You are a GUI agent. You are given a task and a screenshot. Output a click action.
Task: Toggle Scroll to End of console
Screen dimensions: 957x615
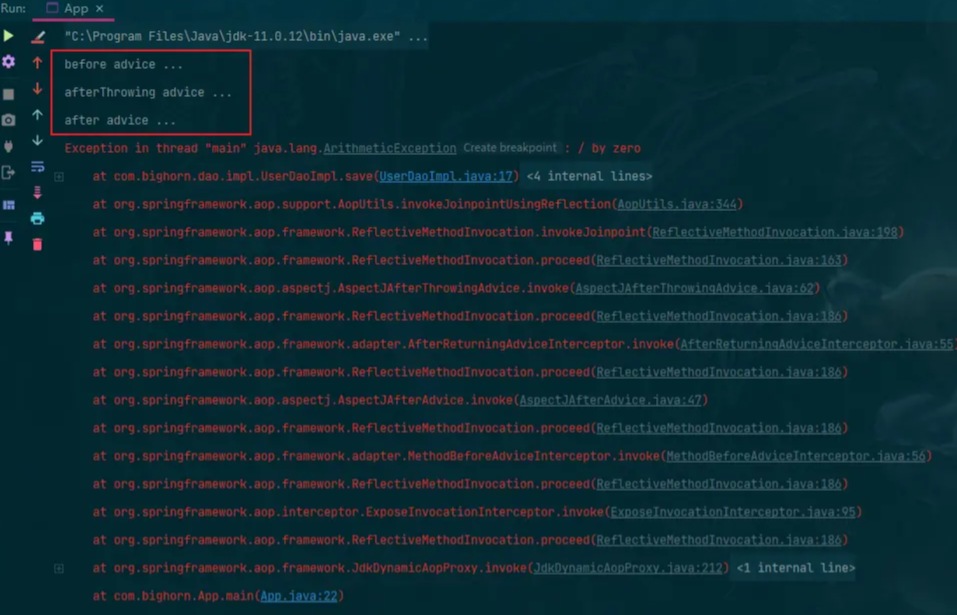click(x=38, y=192)
